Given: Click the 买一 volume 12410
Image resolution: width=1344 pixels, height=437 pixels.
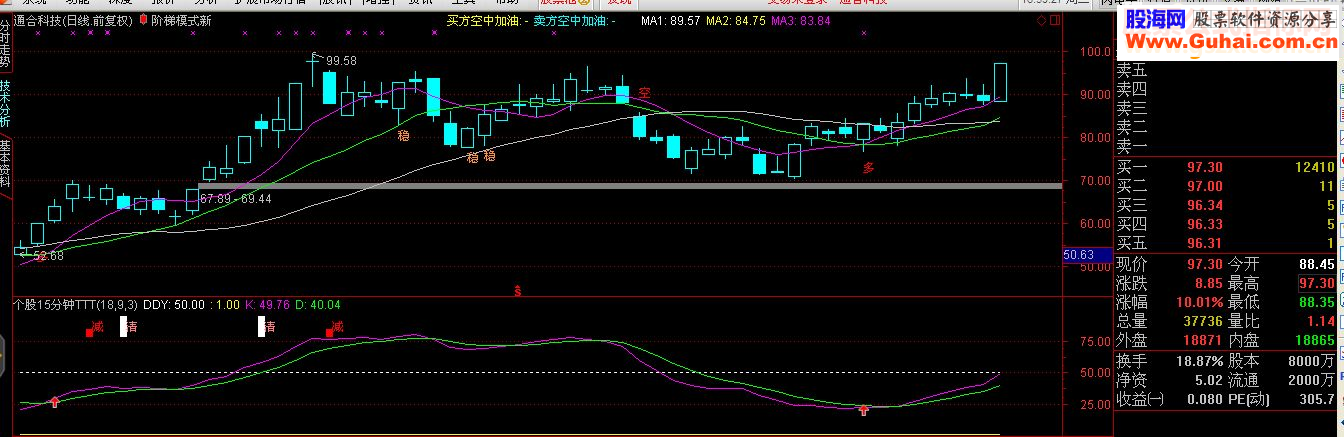Looking at the screenshot, I should pyautogui.click(x=1313, y=166).
